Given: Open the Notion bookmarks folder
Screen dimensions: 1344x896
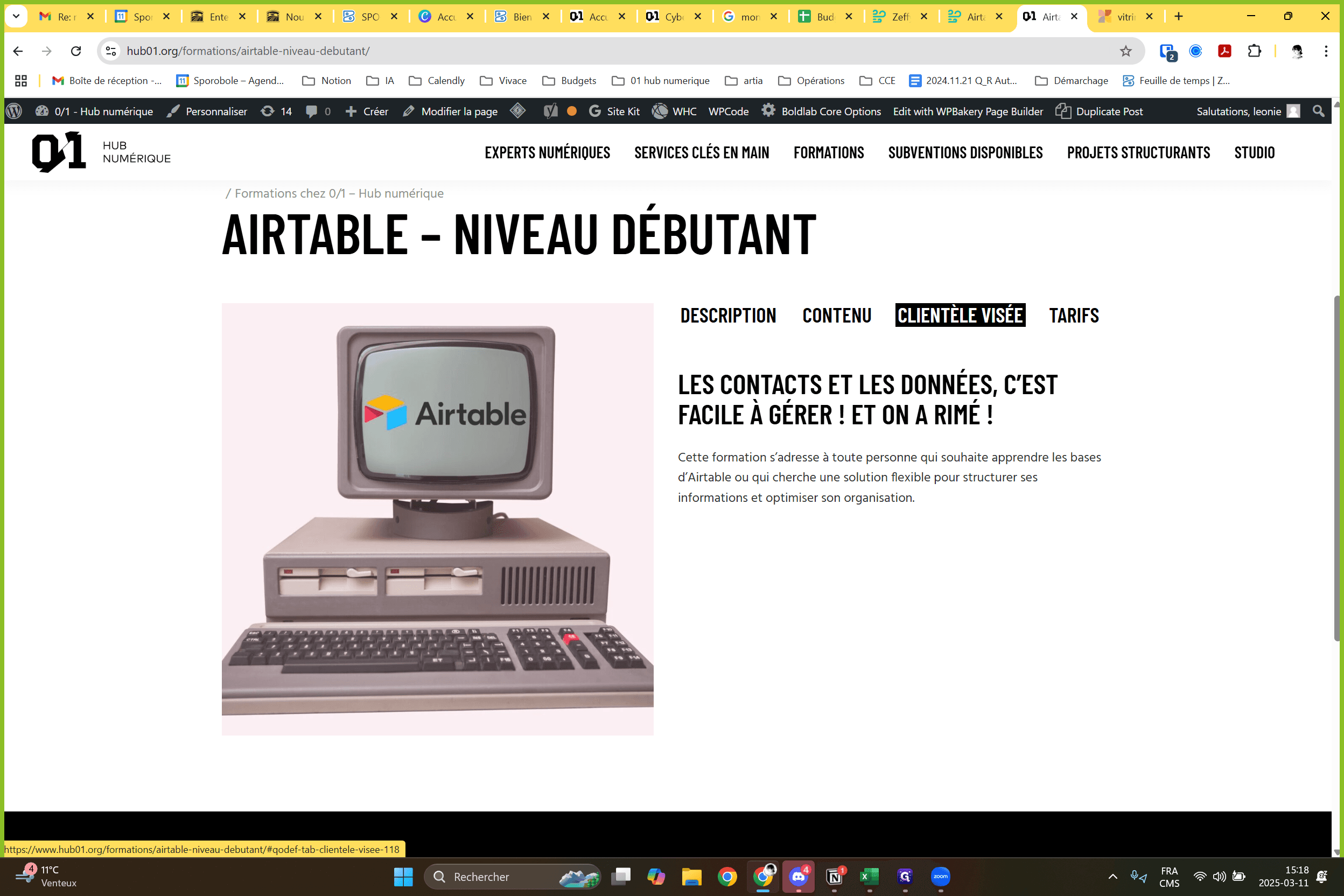Looking at the screenshot, I should click(326, 81).
